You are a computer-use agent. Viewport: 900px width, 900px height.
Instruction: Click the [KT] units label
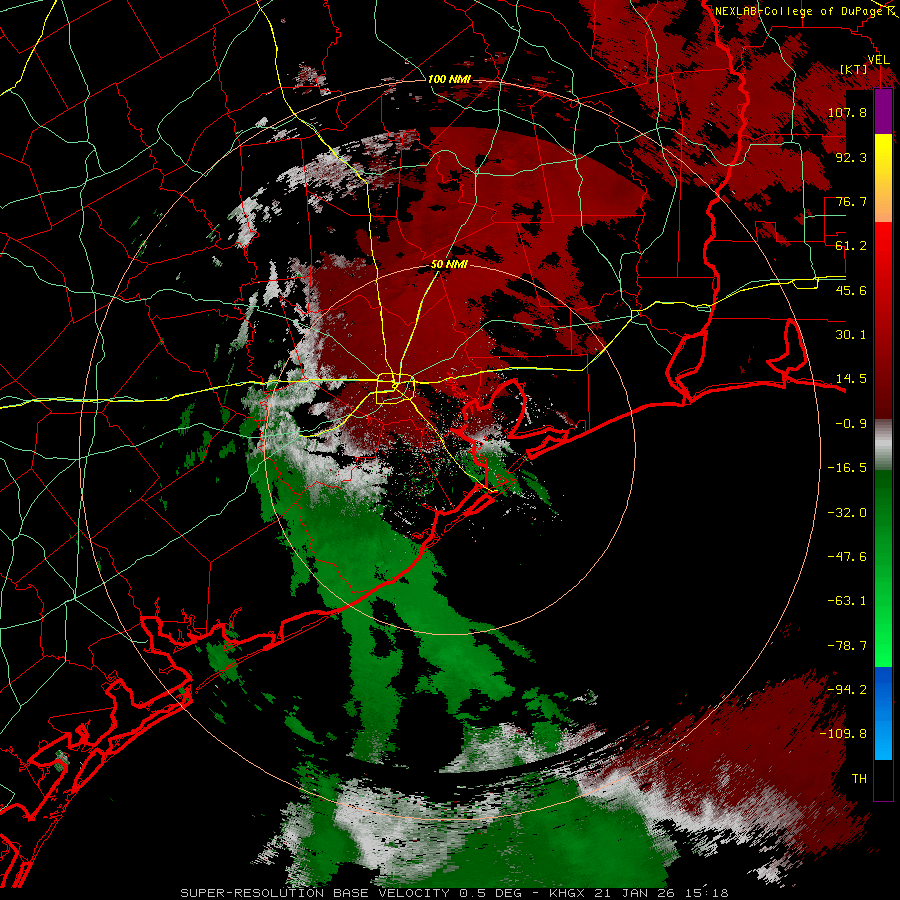pos(854,69)
